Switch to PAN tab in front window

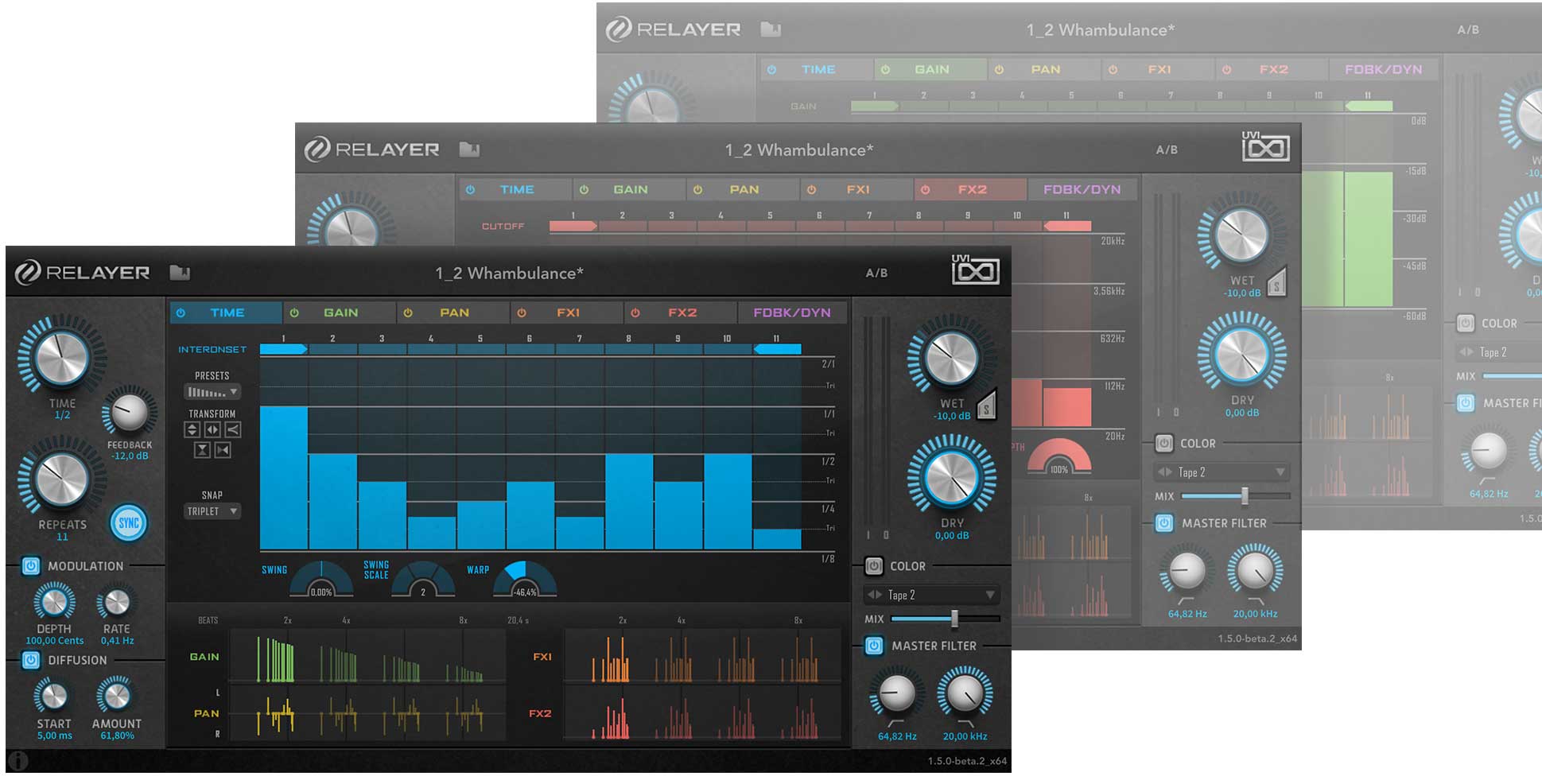(454, 312)
